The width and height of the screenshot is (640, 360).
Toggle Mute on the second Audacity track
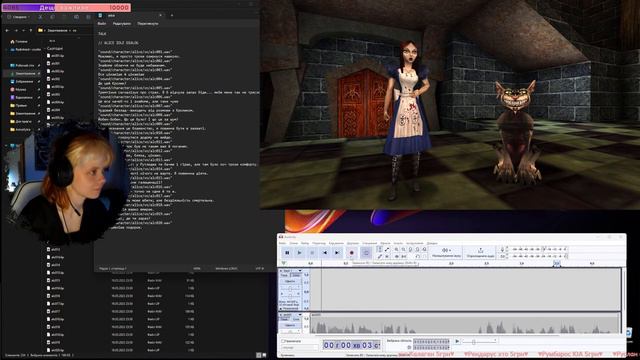pyautogui.click(x=284, y=319)
